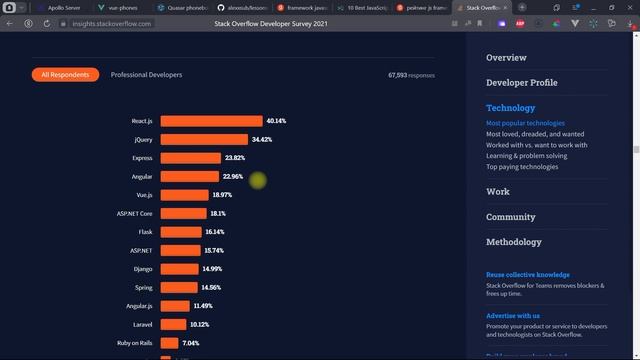Open the Yandex home icon next to back arrow
The height and width of the screenshot is (360, 640).
click(x=28, y=24)
